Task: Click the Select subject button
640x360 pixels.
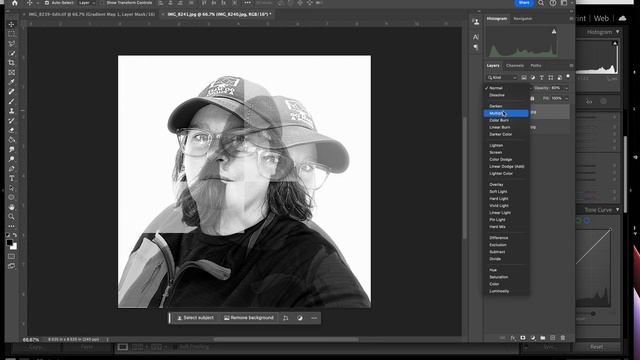Action: coord(196,318)
